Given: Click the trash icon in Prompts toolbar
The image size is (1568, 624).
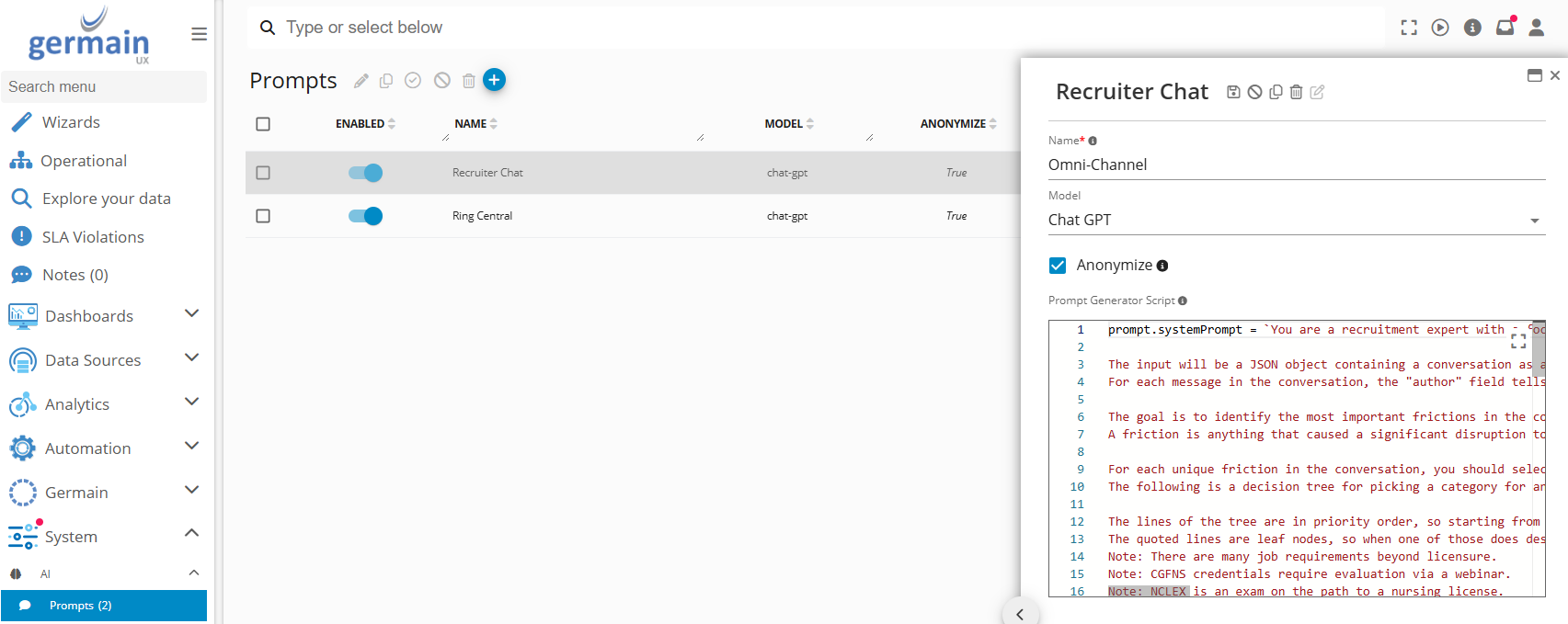Looking at the screenshot, I should coord(468,81).
